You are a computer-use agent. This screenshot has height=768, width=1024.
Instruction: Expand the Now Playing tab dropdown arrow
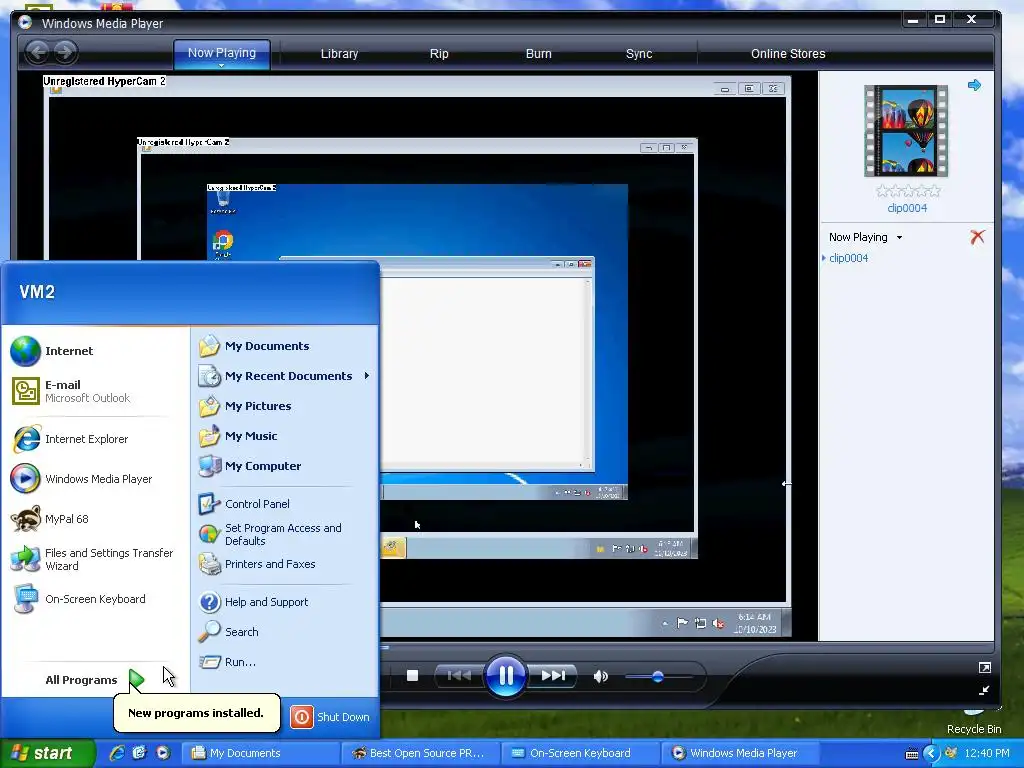coord(221,65)
